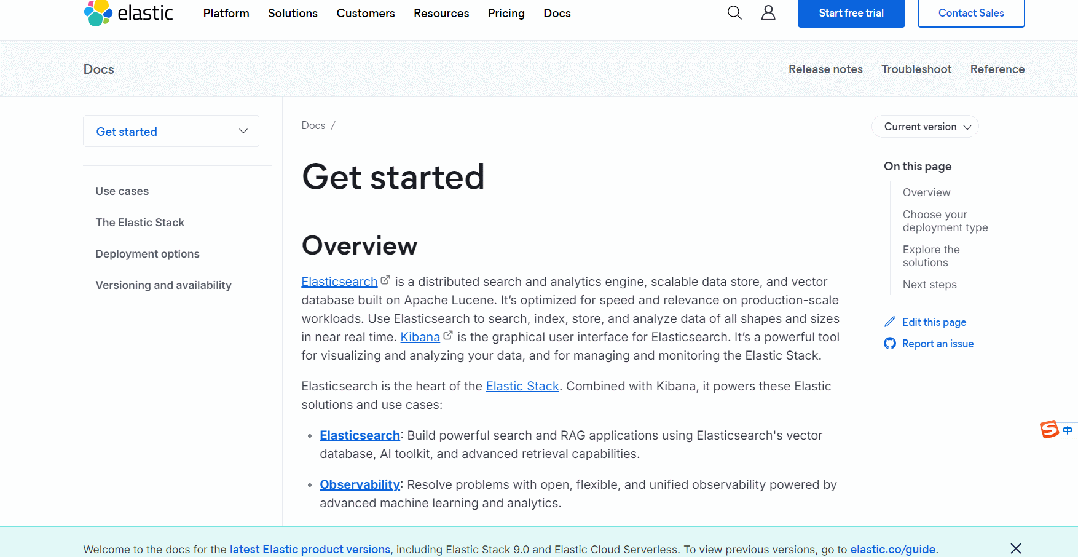Open Reference link
Viewport: 1078px width, 557px height.
pyautogui.click(x=998, y=69)
